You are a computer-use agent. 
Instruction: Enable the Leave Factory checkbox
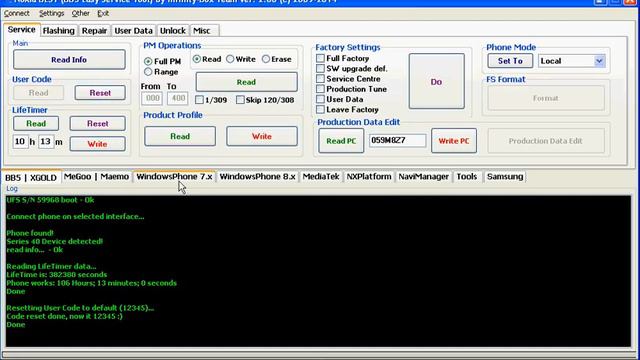[348, 109]
